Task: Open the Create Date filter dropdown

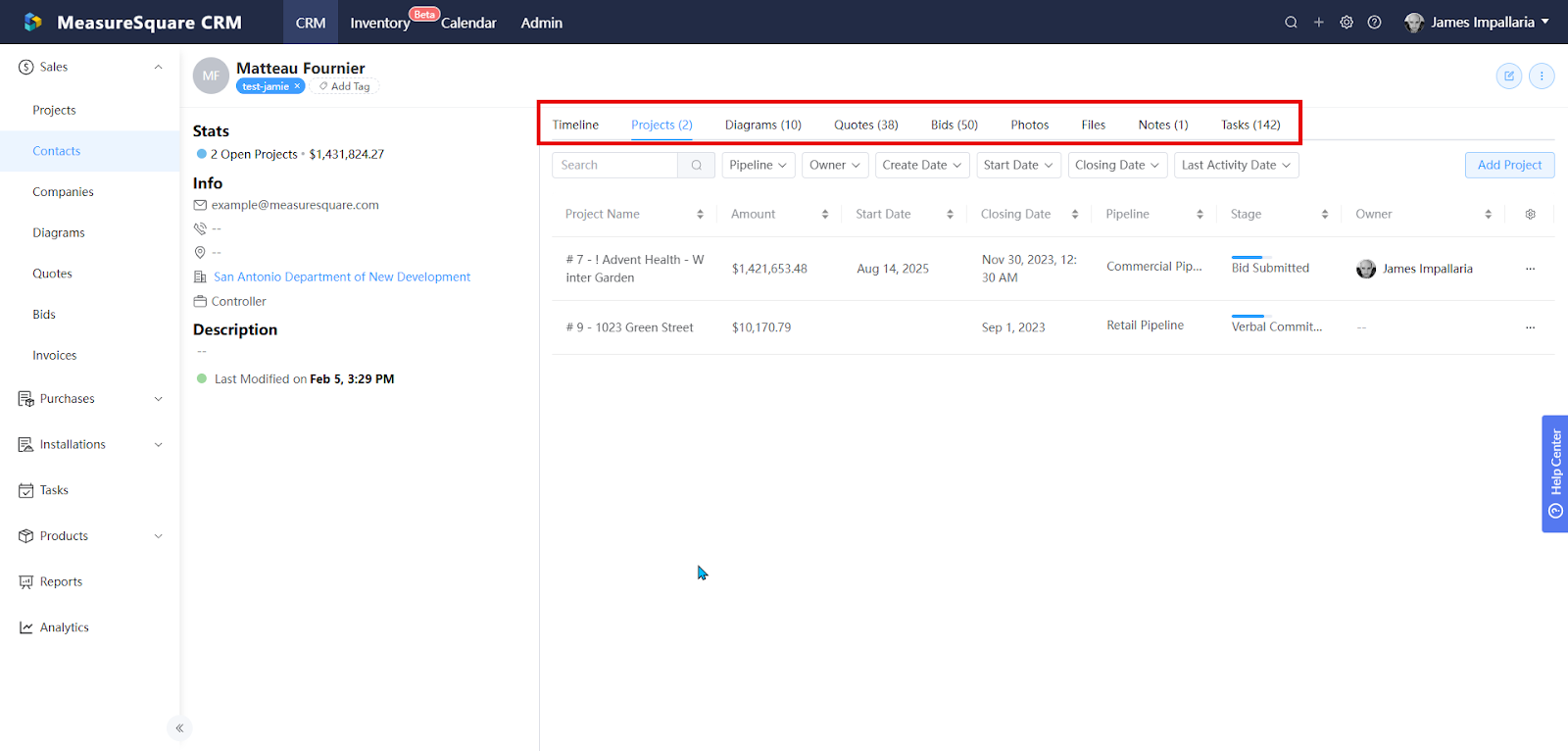Action: click(922, 165)
